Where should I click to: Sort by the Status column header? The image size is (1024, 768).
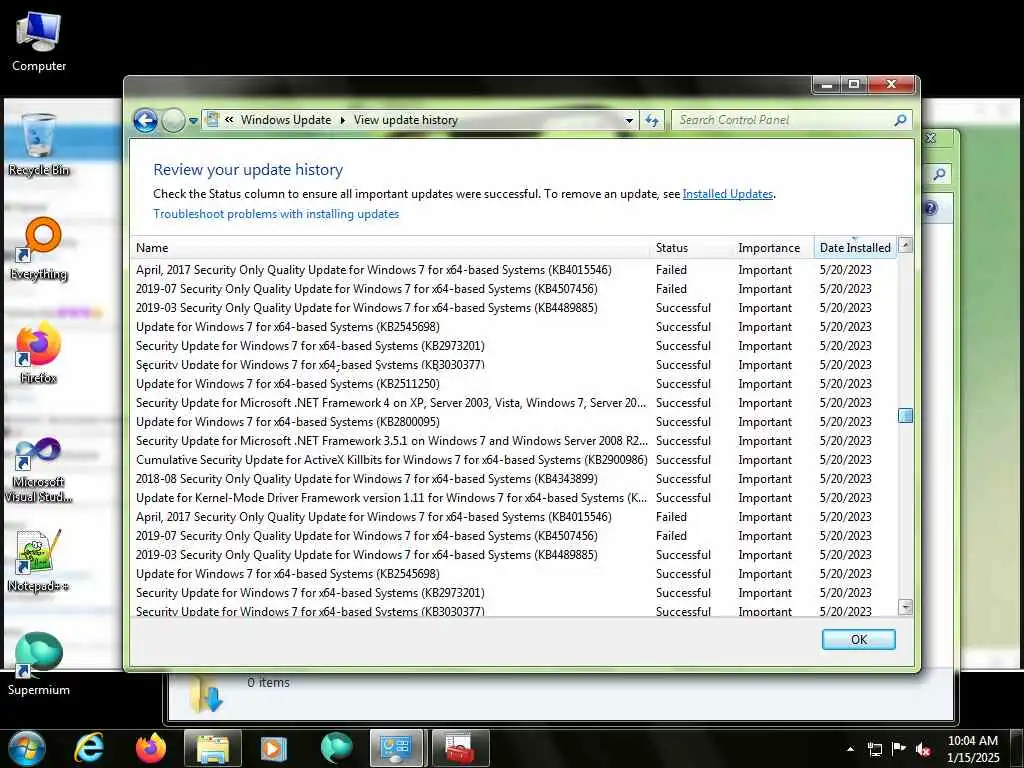692,248
